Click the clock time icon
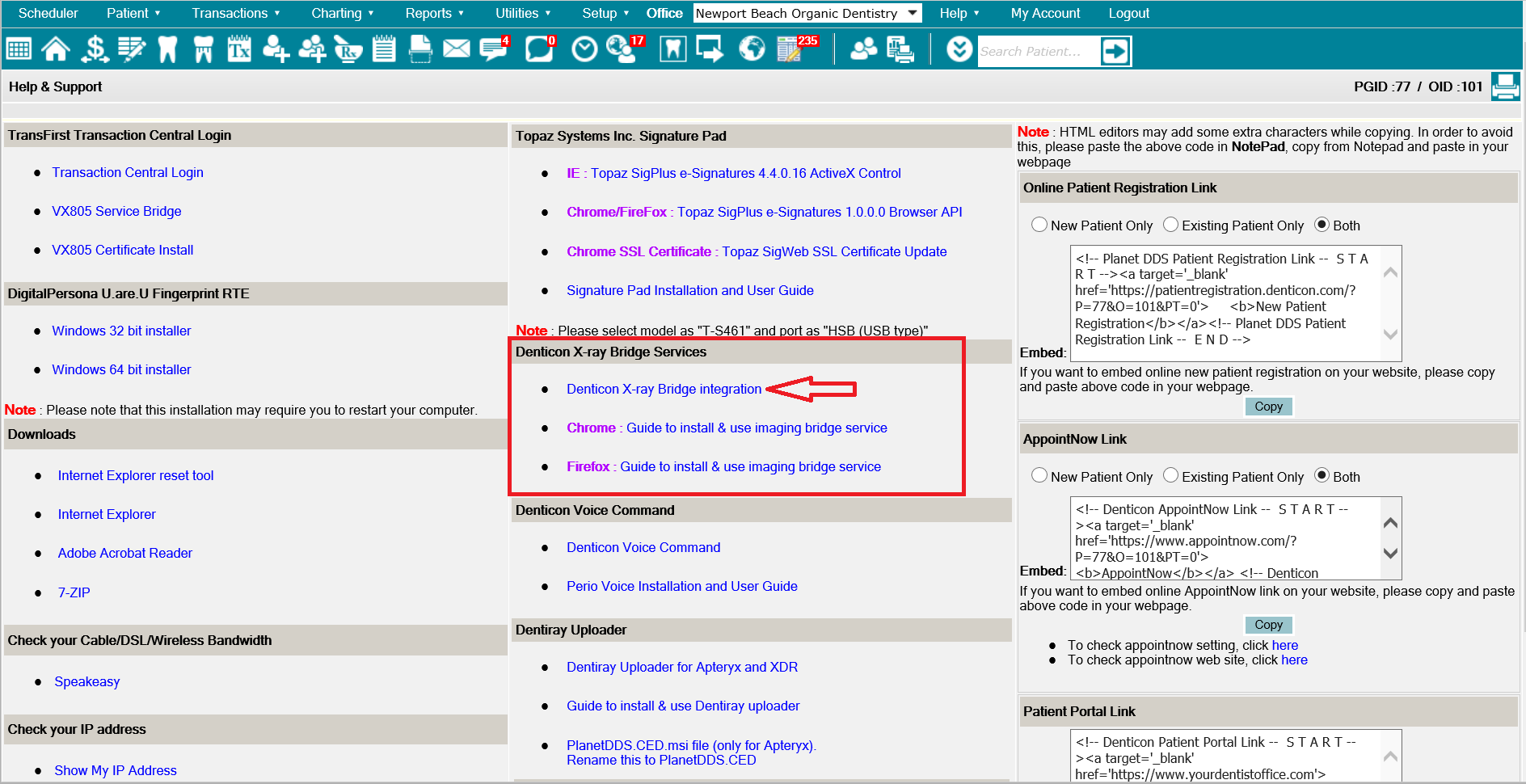The width and height of the screenshot is (1526, 784). [x=584, y=50]
